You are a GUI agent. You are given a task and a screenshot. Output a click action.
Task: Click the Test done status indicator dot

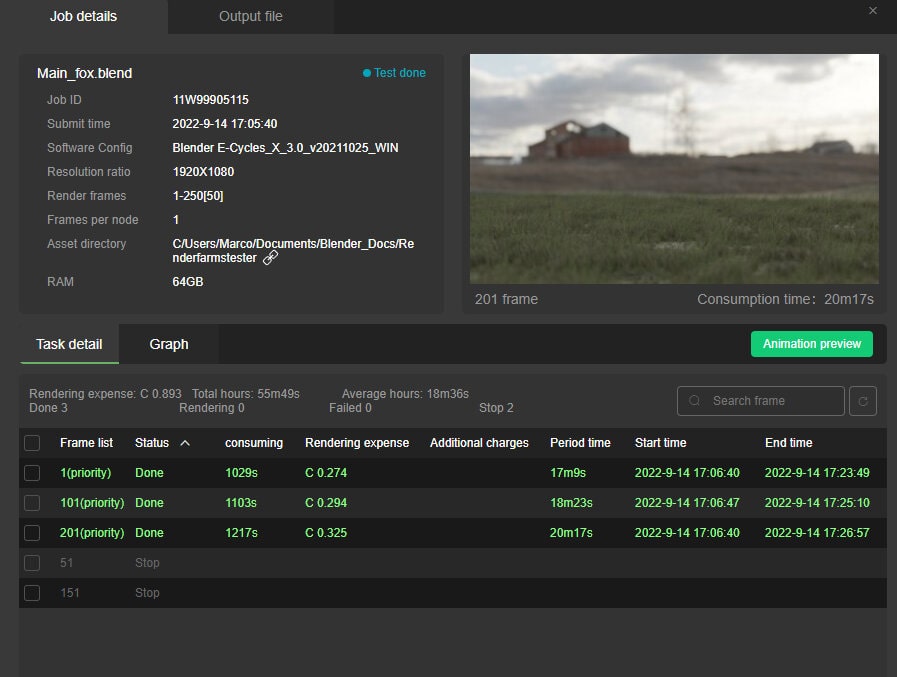coord(364,72)
